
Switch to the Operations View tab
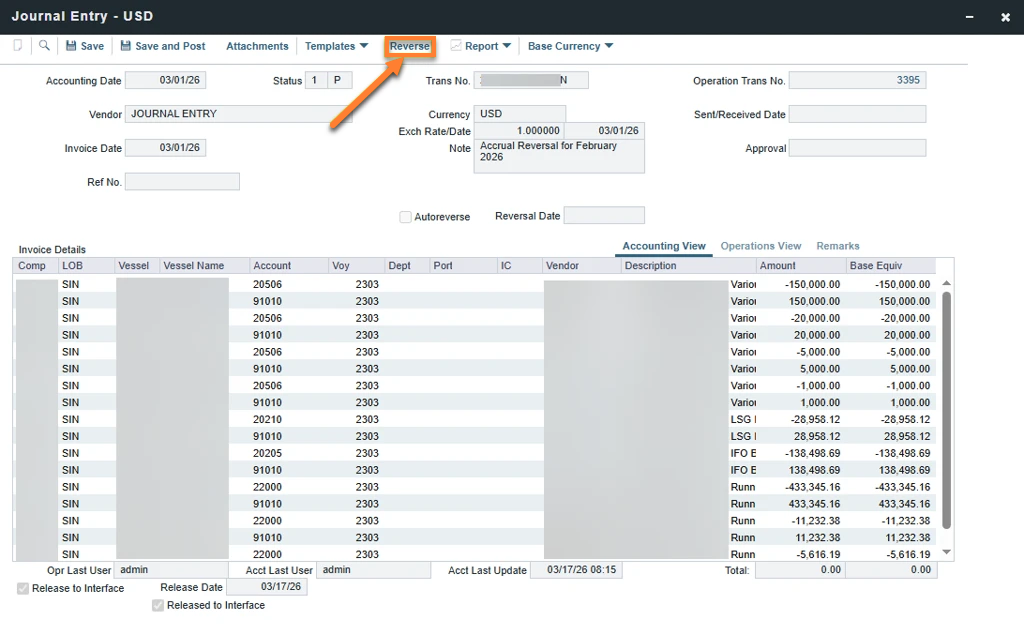click(x=761, y=246)
